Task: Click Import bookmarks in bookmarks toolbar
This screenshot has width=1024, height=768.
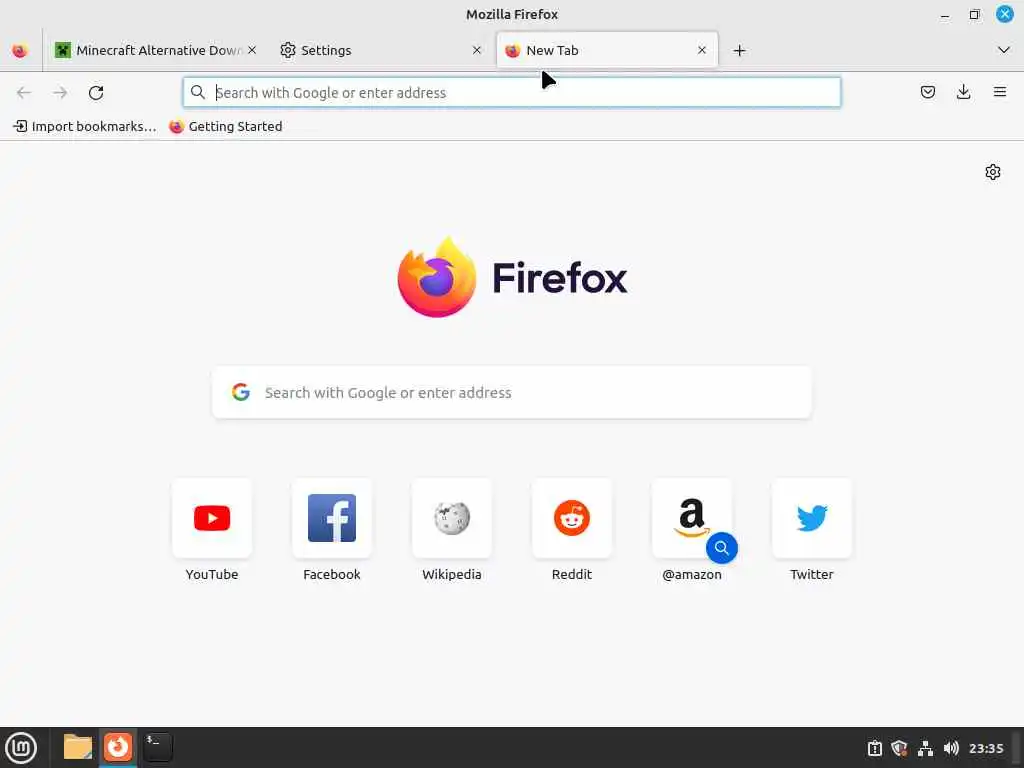Action: (85, 127)
